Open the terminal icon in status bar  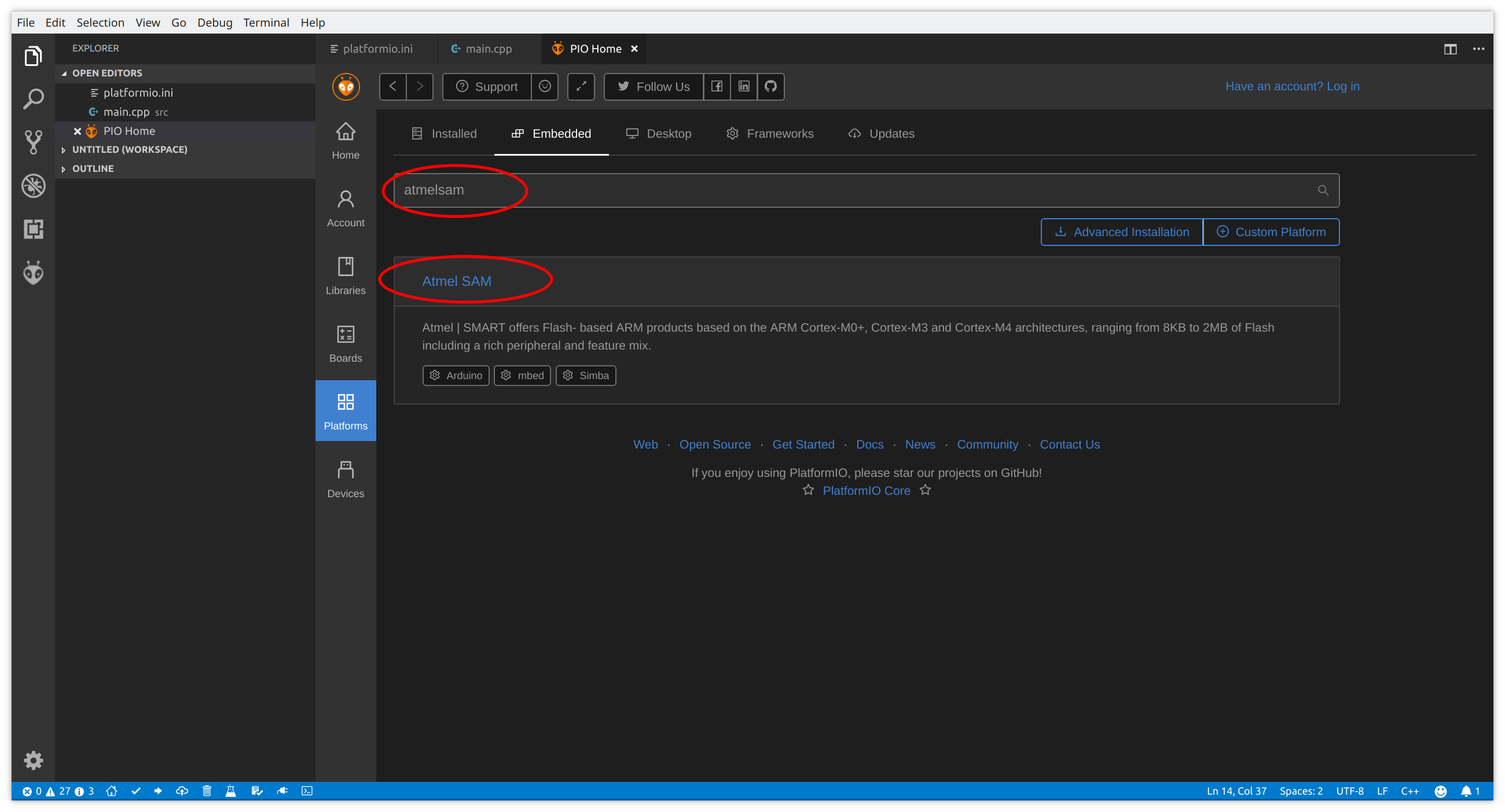pyautogui.click(x=307, y=791)
